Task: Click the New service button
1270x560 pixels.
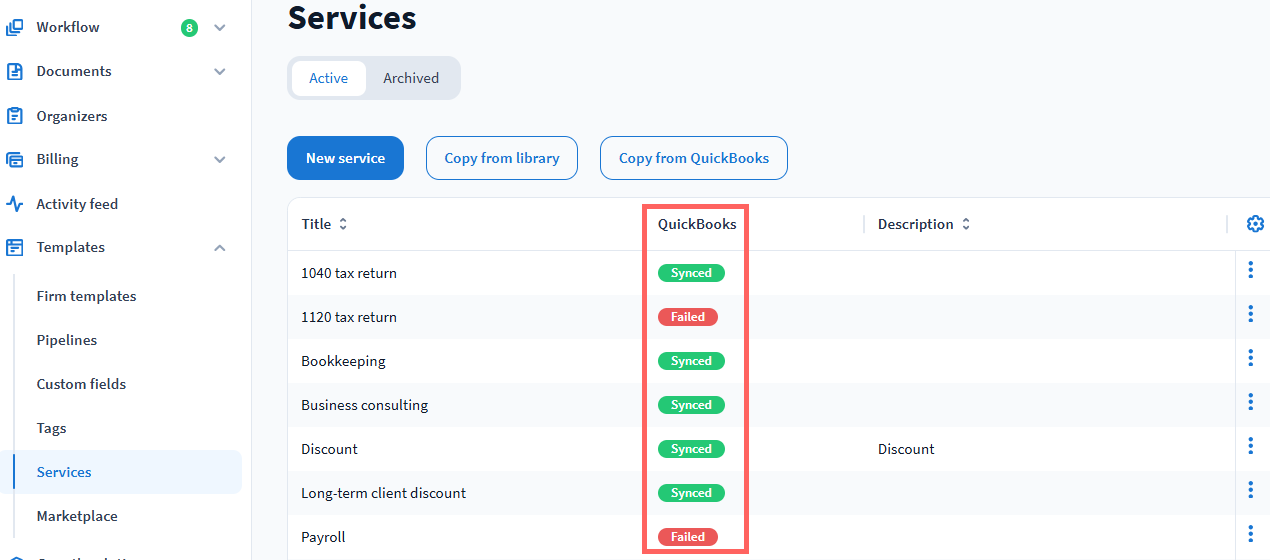Action: click(x=345, y=158)
